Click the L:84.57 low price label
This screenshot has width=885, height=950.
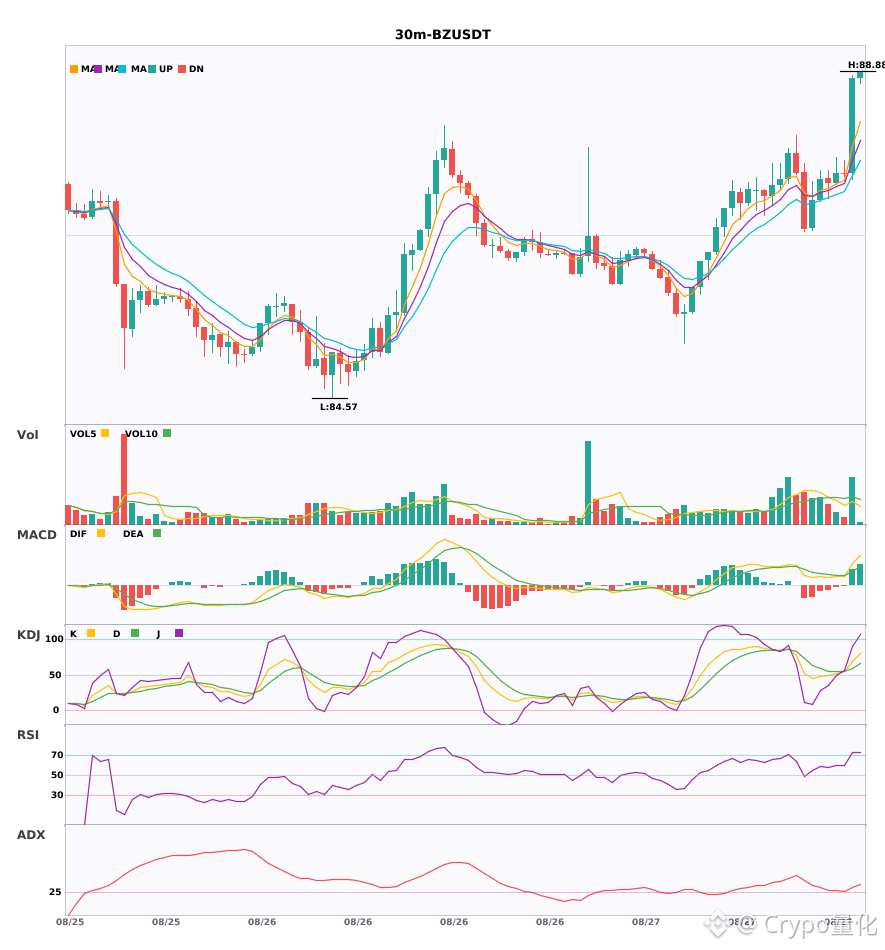click(x=339, y=407)
